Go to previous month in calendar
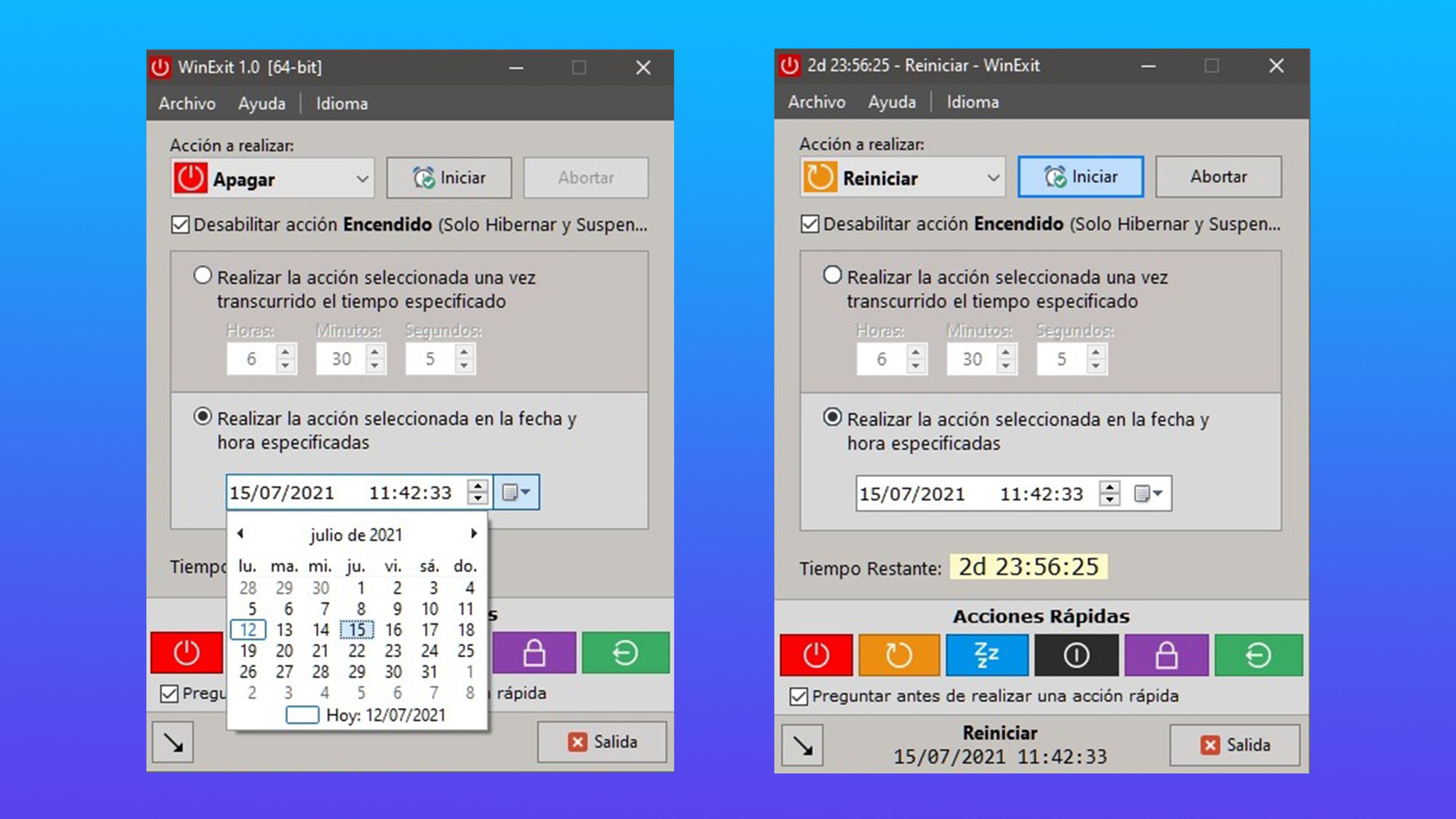This screenshot has height=819, width=1456. click(240, 533)
